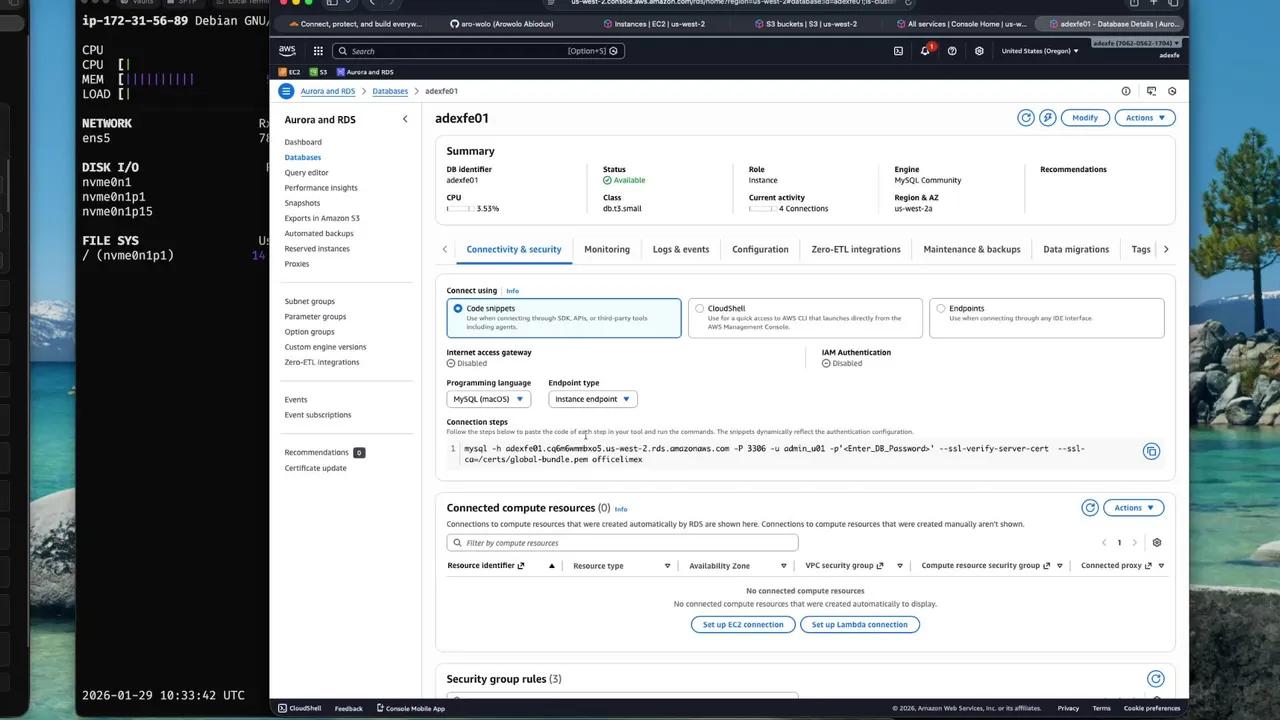The image size is (1280, 720).
Task: Open compute resources table preferences gear
Action: click(1157, 543)
